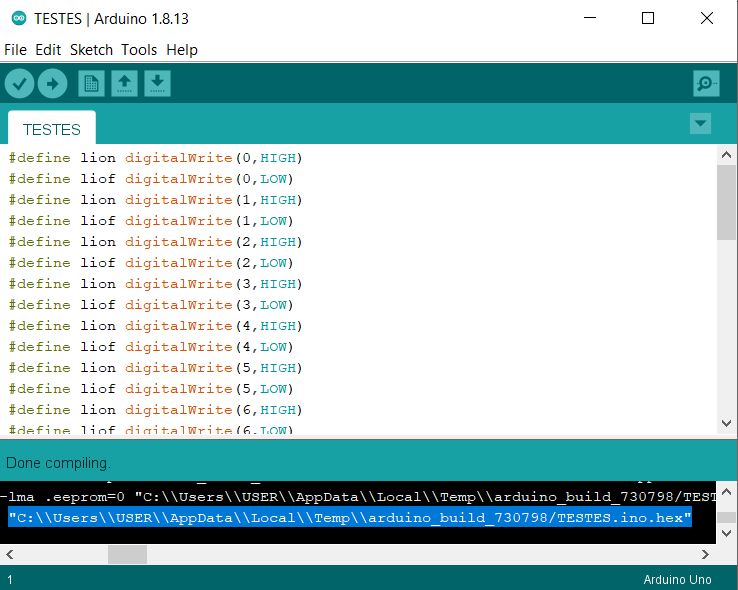Screen dimensions: 738x590
Task: Click the Upload arrow icon
Action: tap(52, 84)
